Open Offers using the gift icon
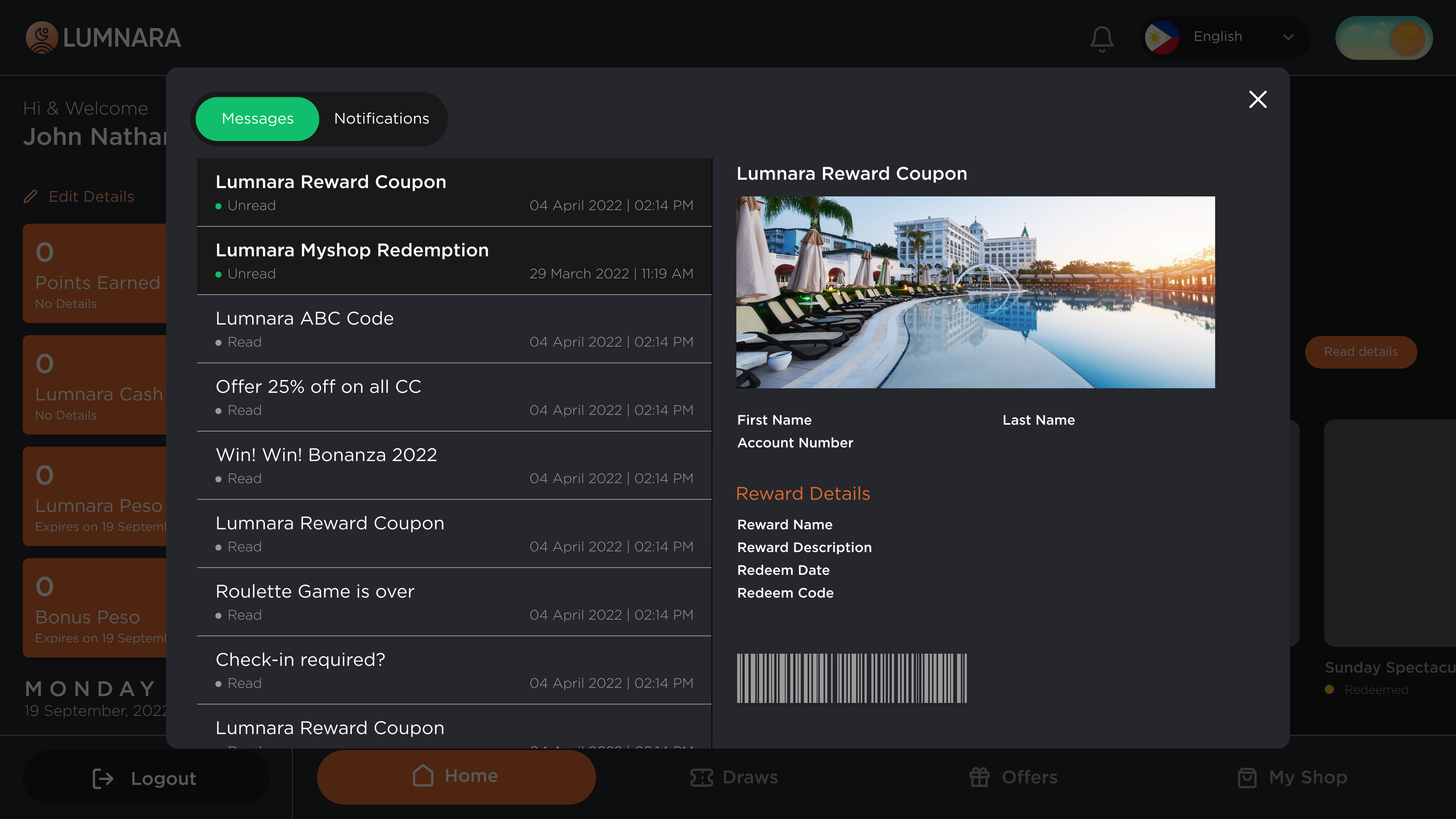1456x819 pixels. pyautogui.click(x=980, y=777)
